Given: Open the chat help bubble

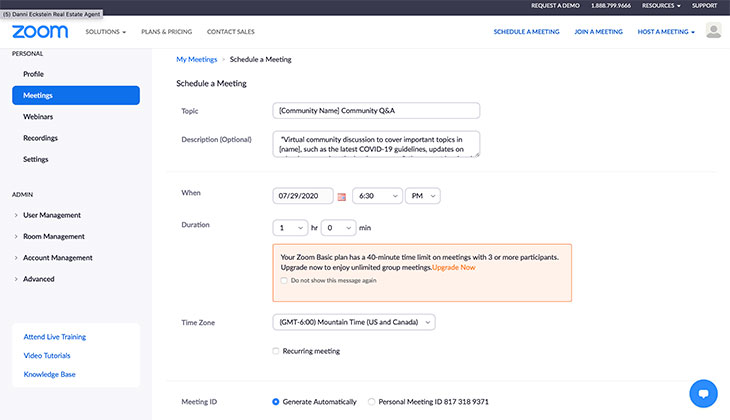Looking at the screenshot, I should pyautogui.click(x=704, y=392).
